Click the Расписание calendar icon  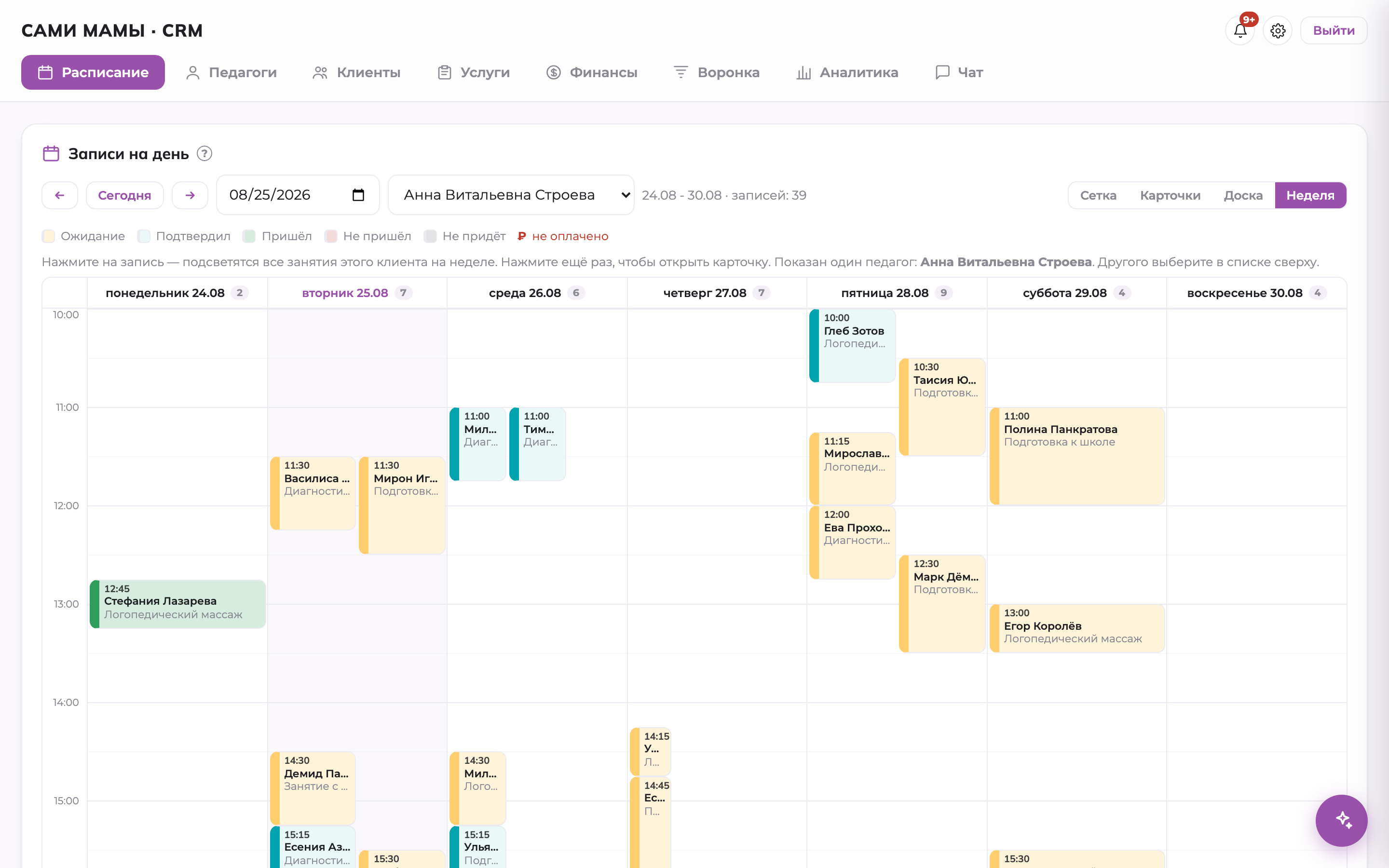click(x=45, y=72)
